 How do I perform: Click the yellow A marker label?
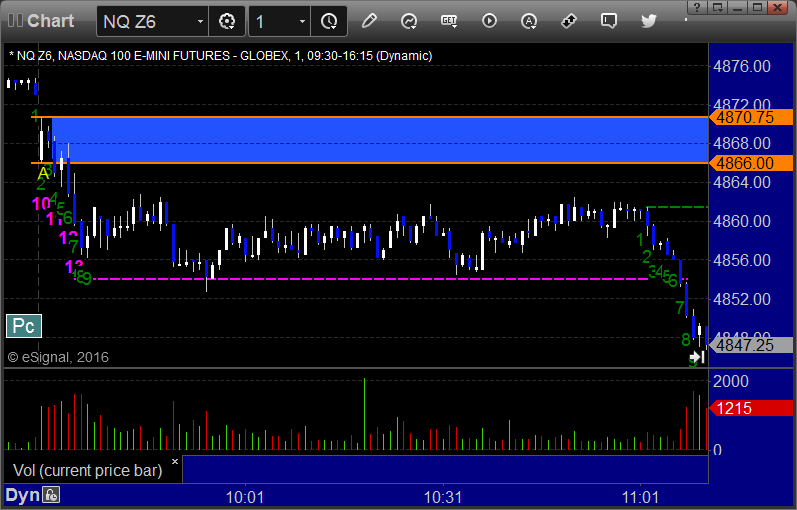click(43, 174)
